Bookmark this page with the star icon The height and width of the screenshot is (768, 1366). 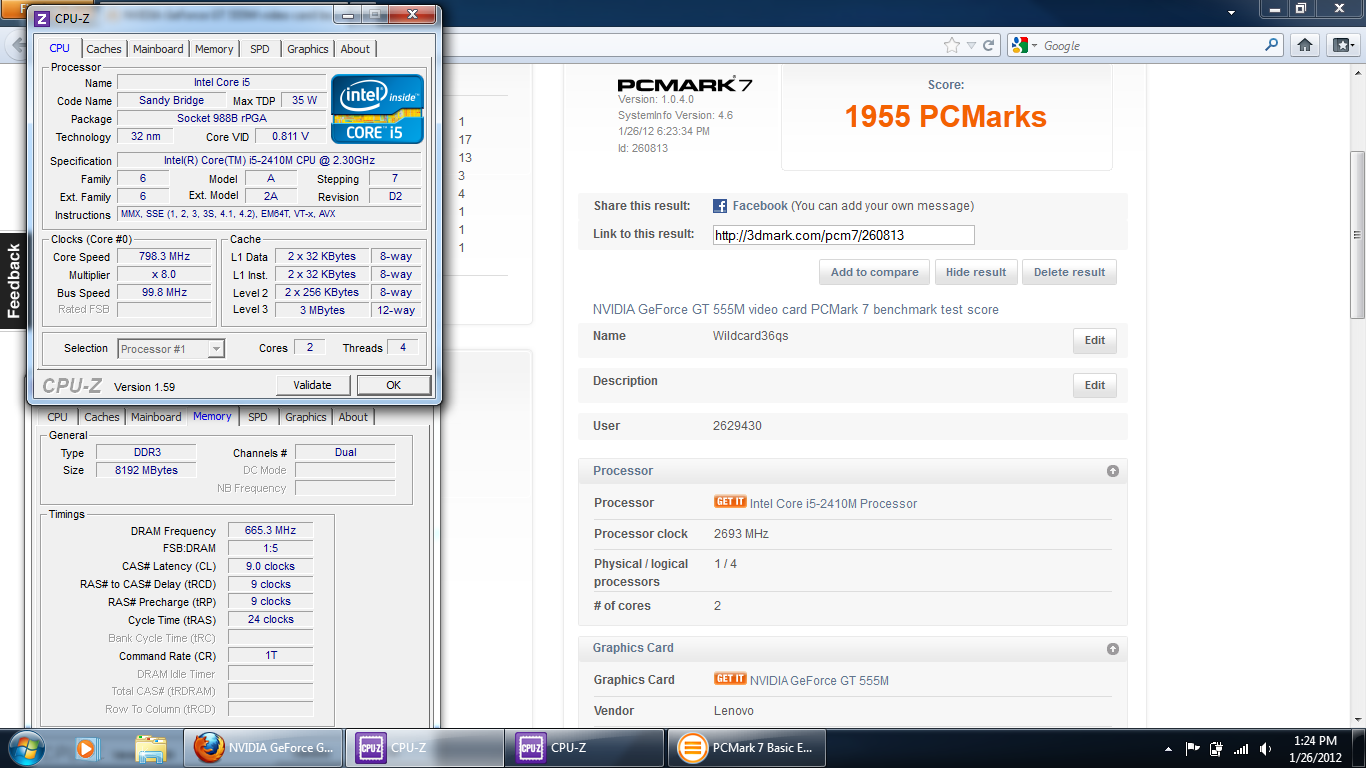(952, 45)
